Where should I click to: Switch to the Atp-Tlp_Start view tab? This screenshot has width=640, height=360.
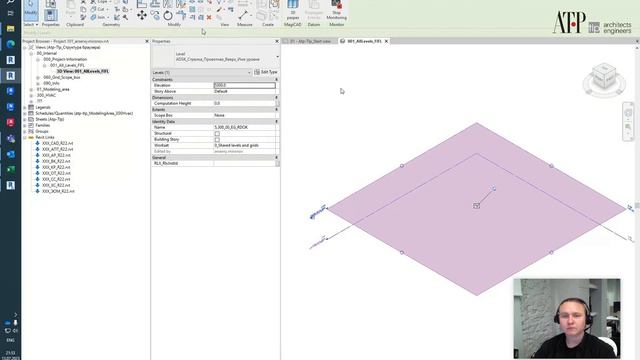[309, 41]
